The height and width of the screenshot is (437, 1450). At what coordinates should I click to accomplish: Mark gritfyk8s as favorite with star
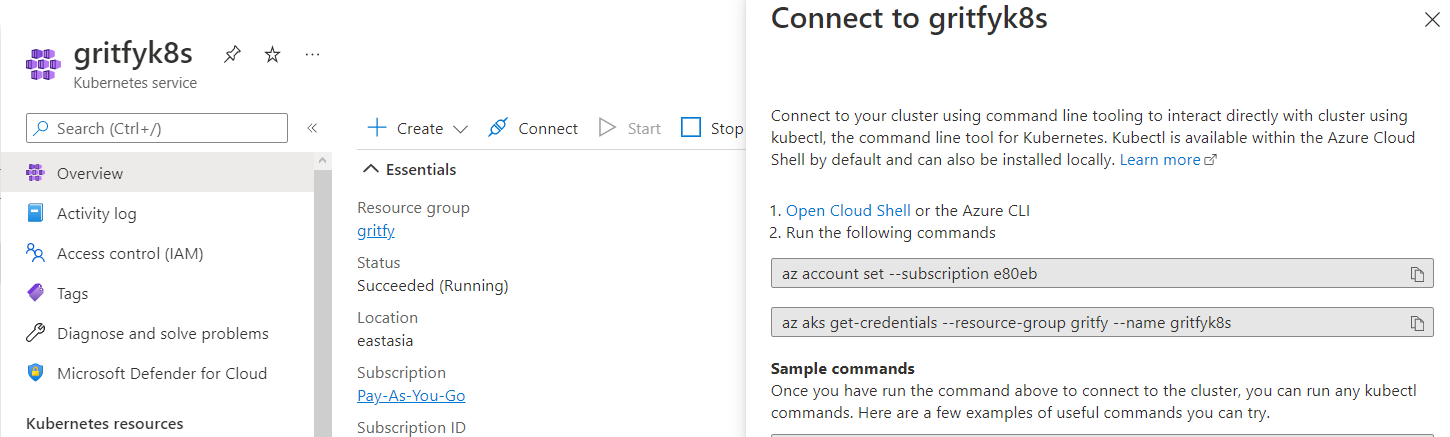tap(272, 54)
